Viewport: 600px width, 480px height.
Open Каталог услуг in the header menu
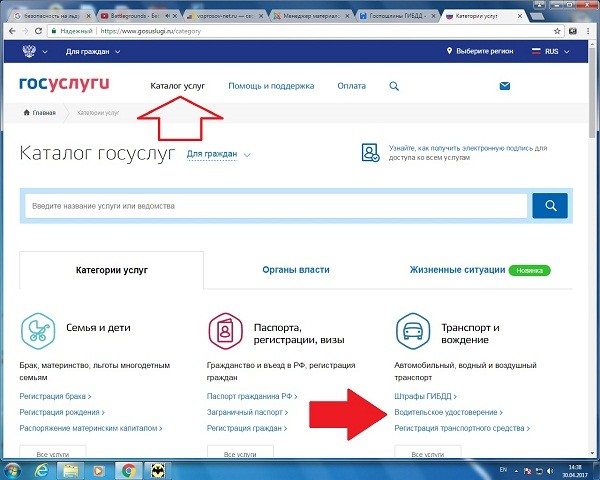coord(178,86)
